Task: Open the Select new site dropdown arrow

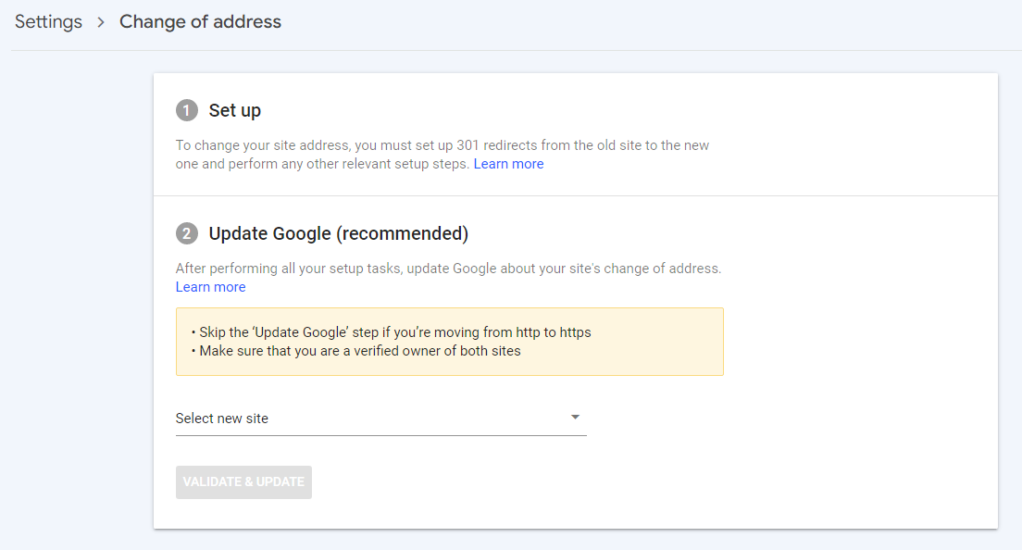Action: pos(575,417)
